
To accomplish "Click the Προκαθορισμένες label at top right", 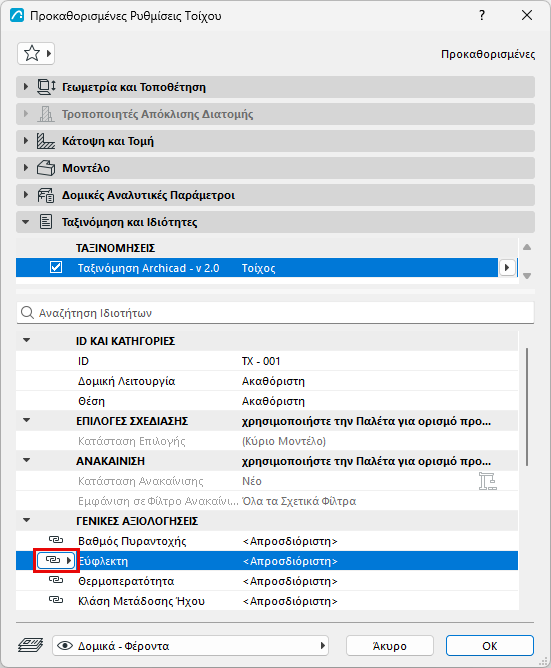I will click(488, 54).
